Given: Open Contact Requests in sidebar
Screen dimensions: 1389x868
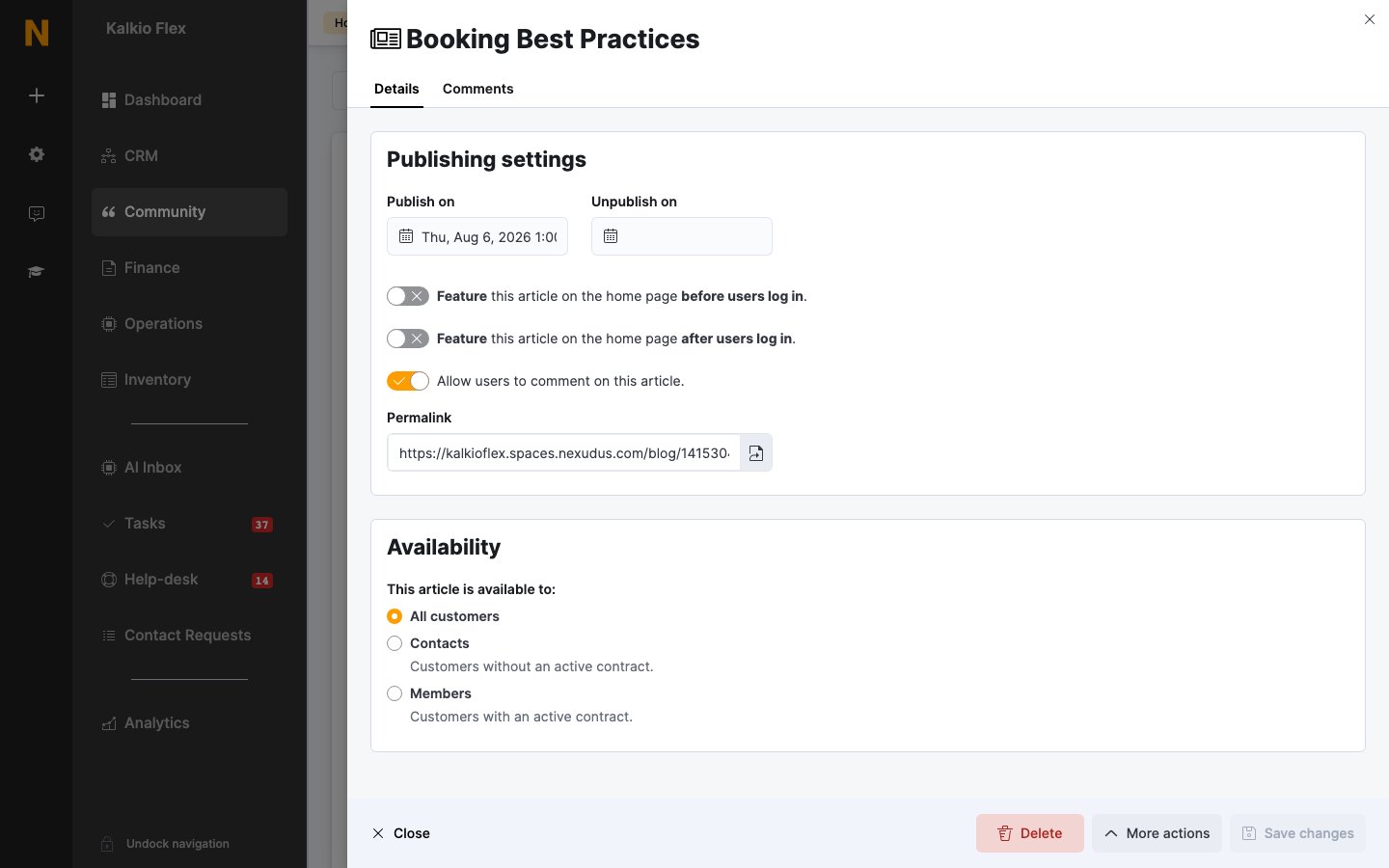Looking at the screenshot, I should (189, 636).
